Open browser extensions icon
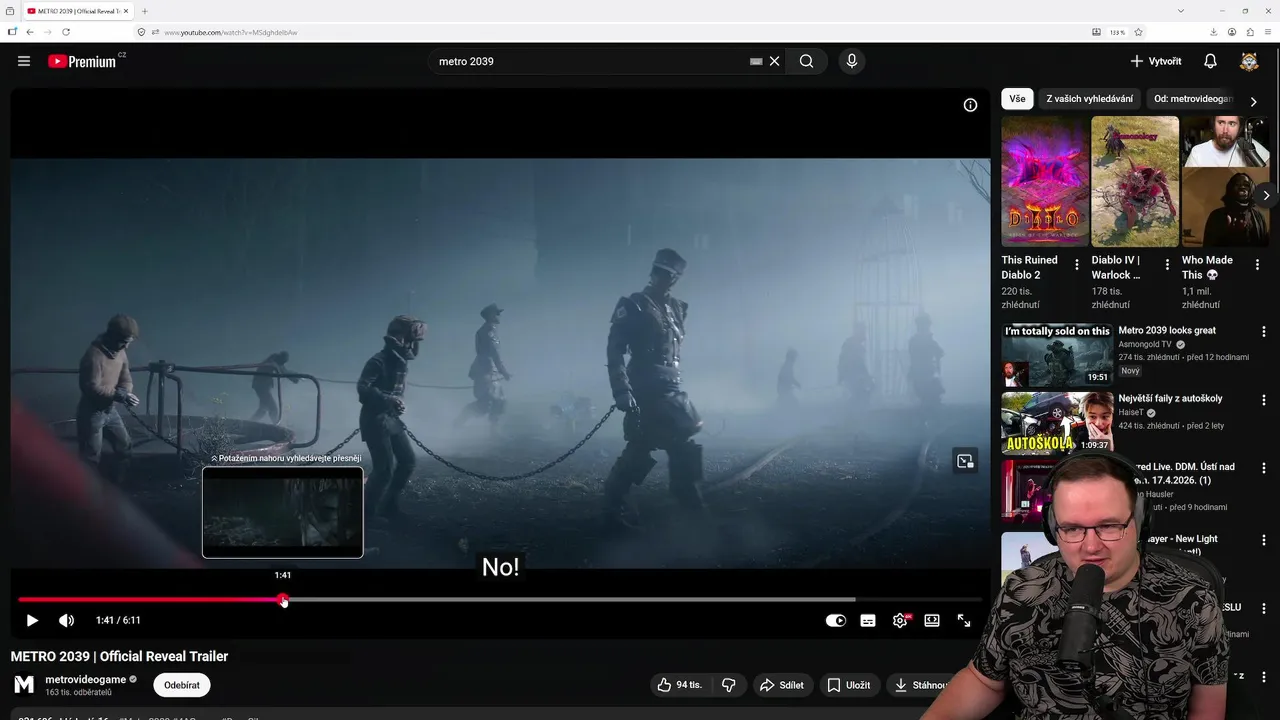Viewport: 1280px width, 720px height. coord(1250,32)
